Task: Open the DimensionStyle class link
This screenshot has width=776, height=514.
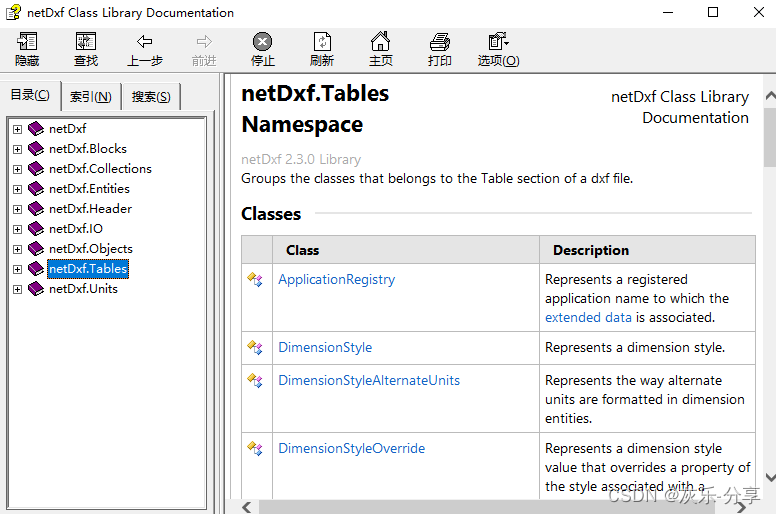Action: [x=325, y=347]
